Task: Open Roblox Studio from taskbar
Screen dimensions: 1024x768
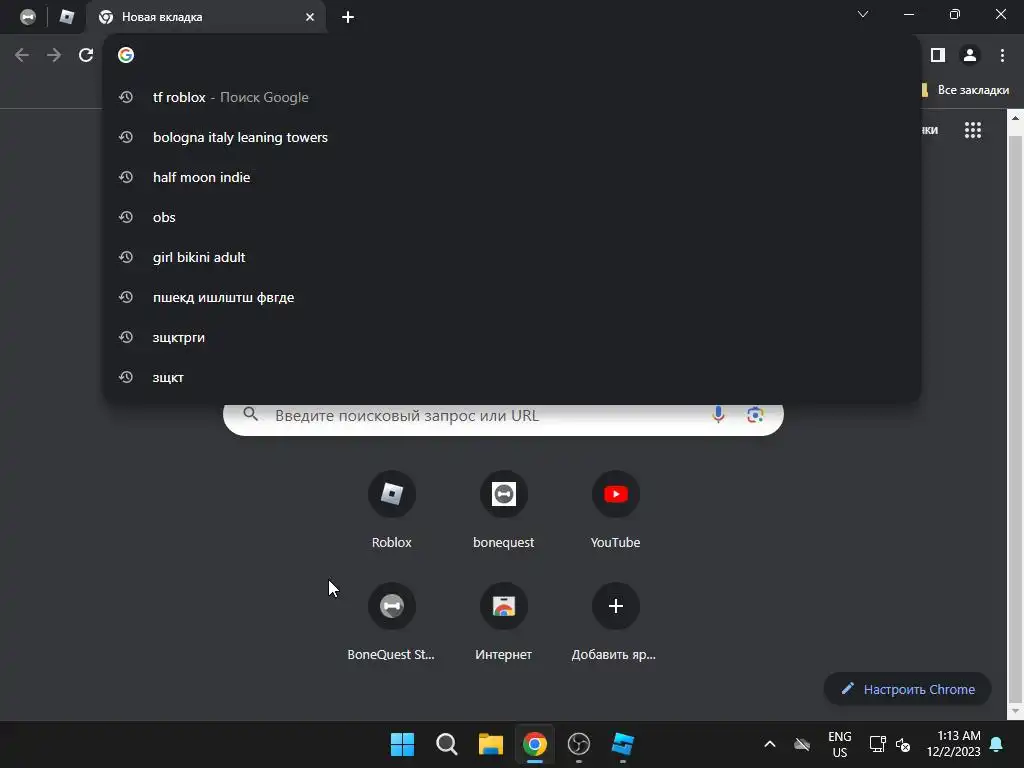Action: (x=622, y=744)
